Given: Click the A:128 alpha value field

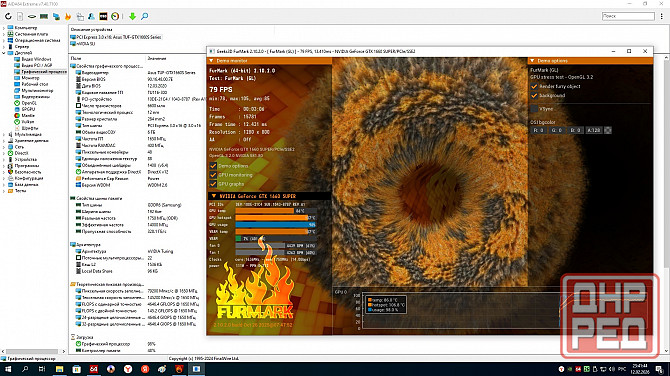Looking at the screenshot, I should tap(594, 130).
